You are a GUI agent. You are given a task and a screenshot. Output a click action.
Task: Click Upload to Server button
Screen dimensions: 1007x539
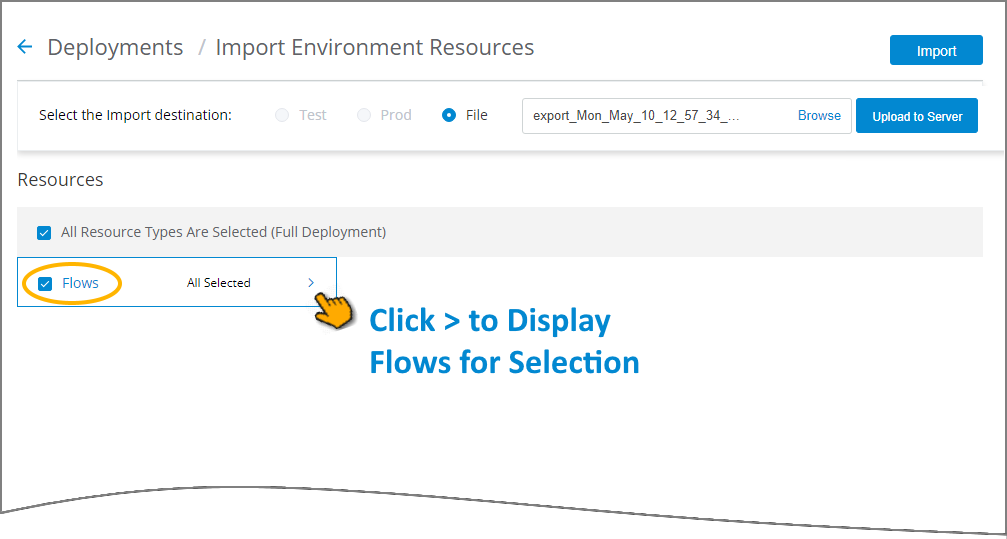(x=916, y=116)
